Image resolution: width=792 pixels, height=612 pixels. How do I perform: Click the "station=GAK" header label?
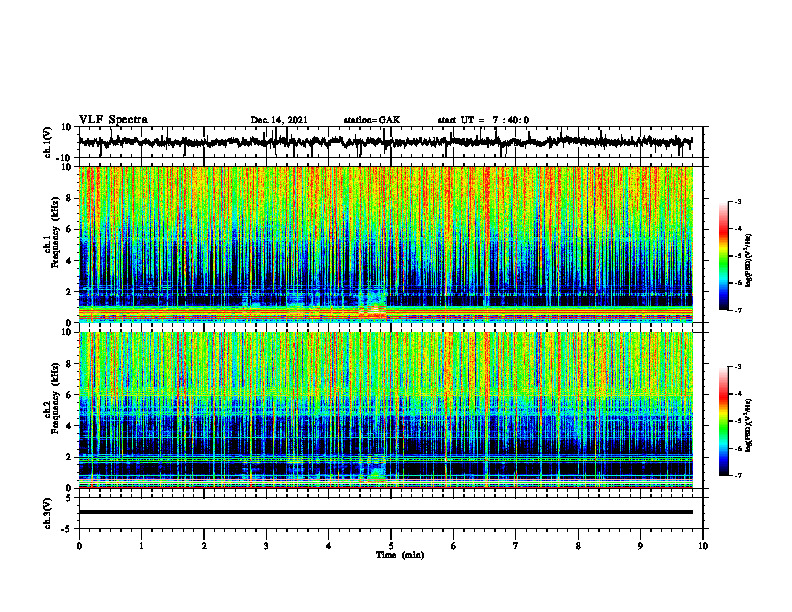click(372, 120)
